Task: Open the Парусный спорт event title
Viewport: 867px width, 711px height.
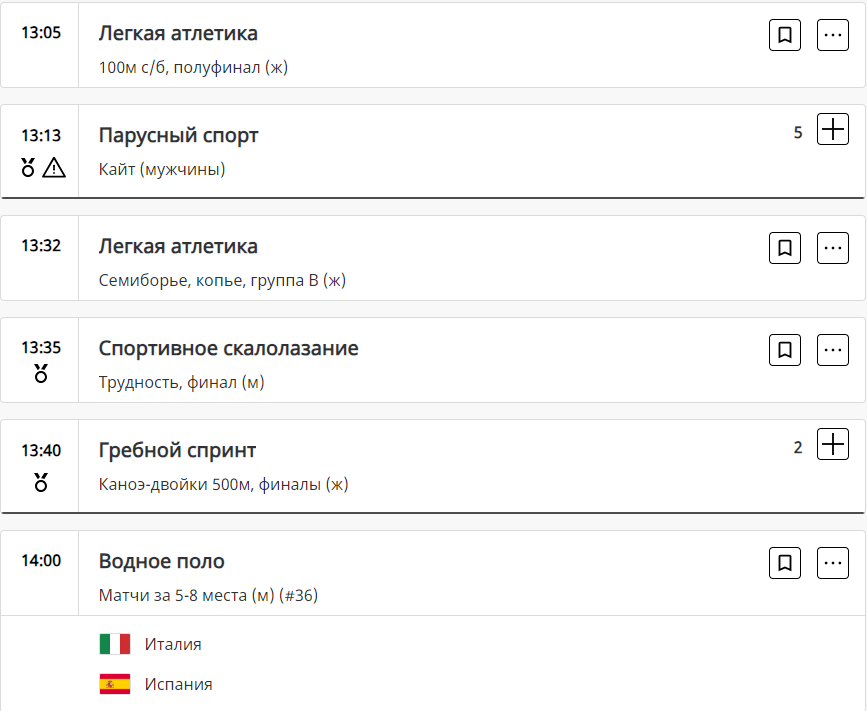Action: click(178, 135)
